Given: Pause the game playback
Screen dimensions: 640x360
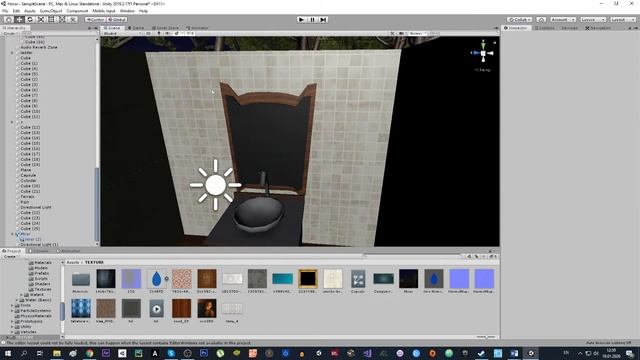Looking at the screenshot, I should coord(312,19).
